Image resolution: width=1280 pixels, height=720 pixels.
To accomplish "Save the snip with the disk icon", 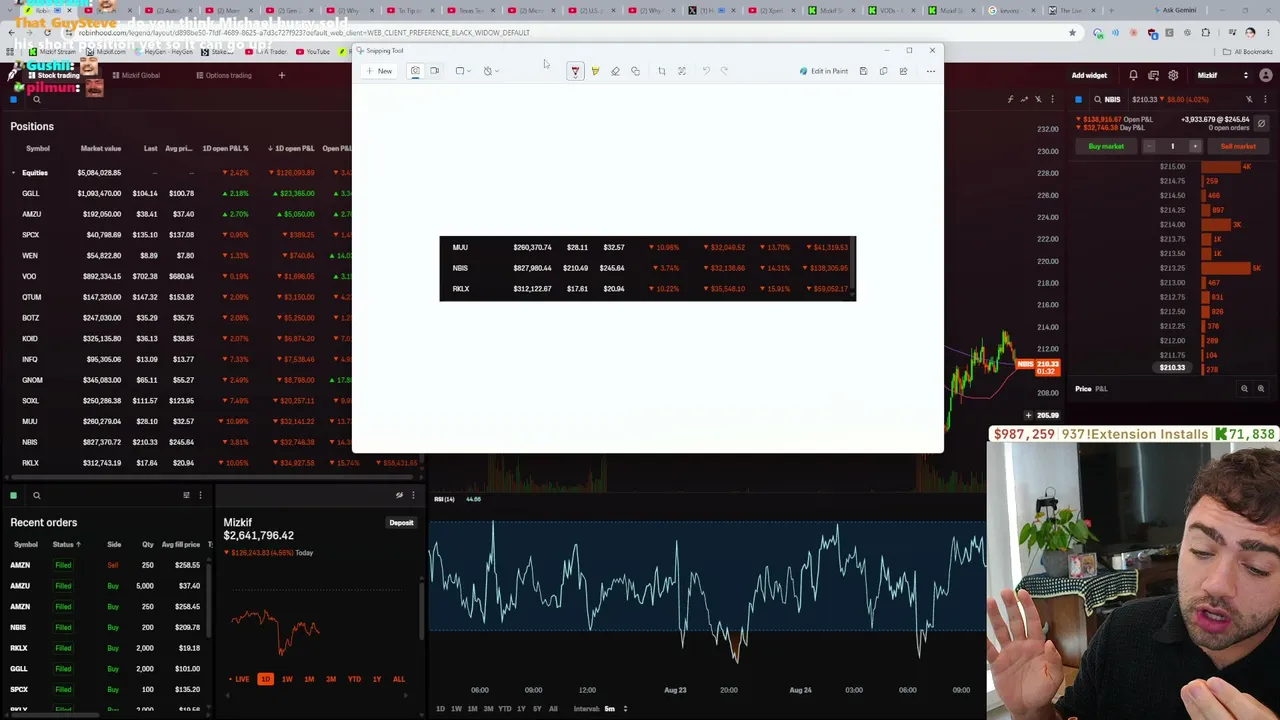I will point(863,71).
